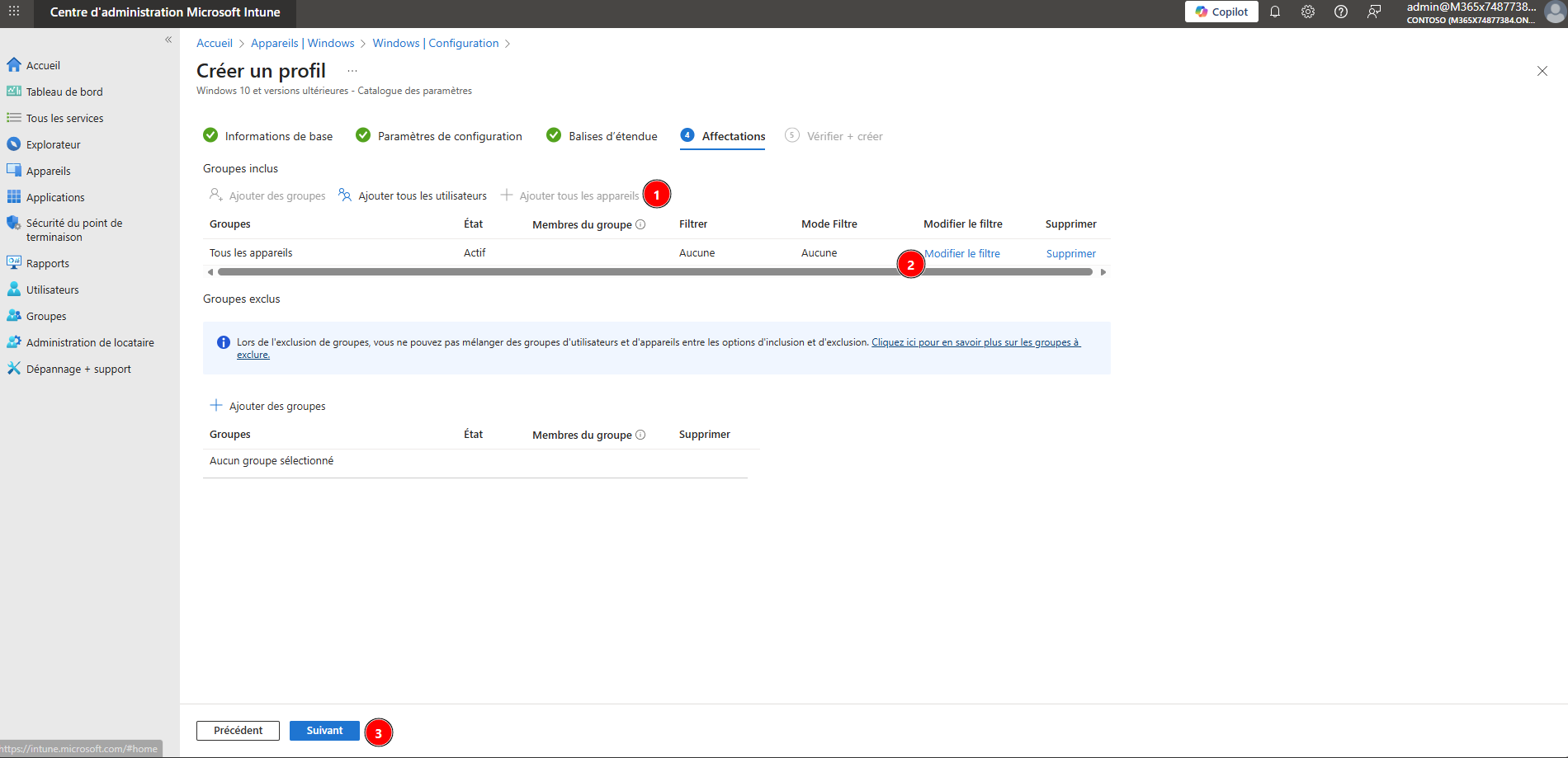This screenshot has width=1568, height=758.
Task: Click the Filtrer column header
Action: pyautogui.click(x=693, y=224)
